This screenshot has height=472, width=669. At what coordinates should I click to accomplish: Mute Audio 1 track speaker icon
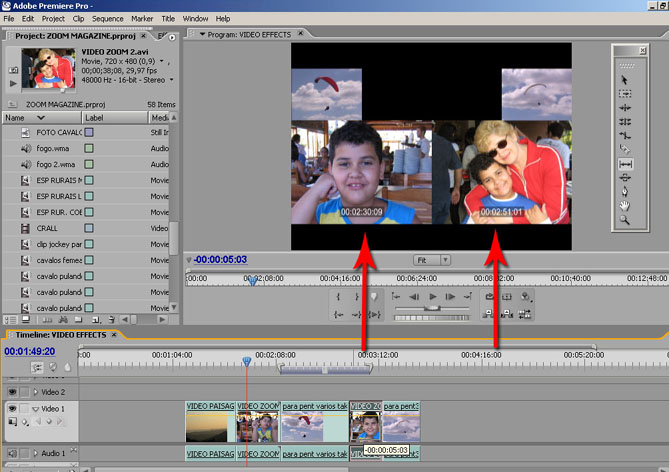point(13,454)
